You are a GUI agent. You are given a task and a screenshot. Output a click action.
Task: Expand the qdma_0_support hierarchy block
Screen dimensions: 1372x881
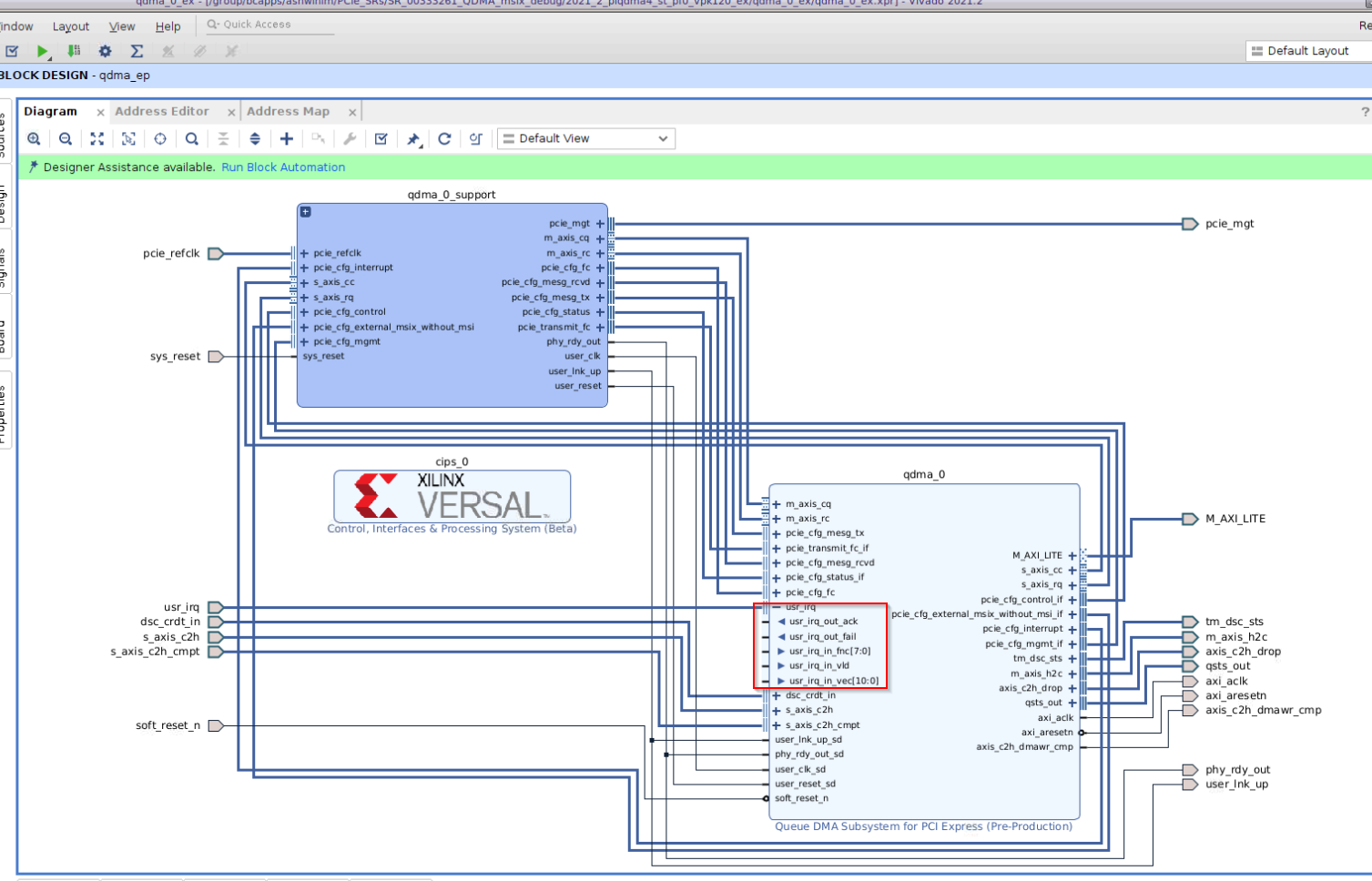[306, 212]
